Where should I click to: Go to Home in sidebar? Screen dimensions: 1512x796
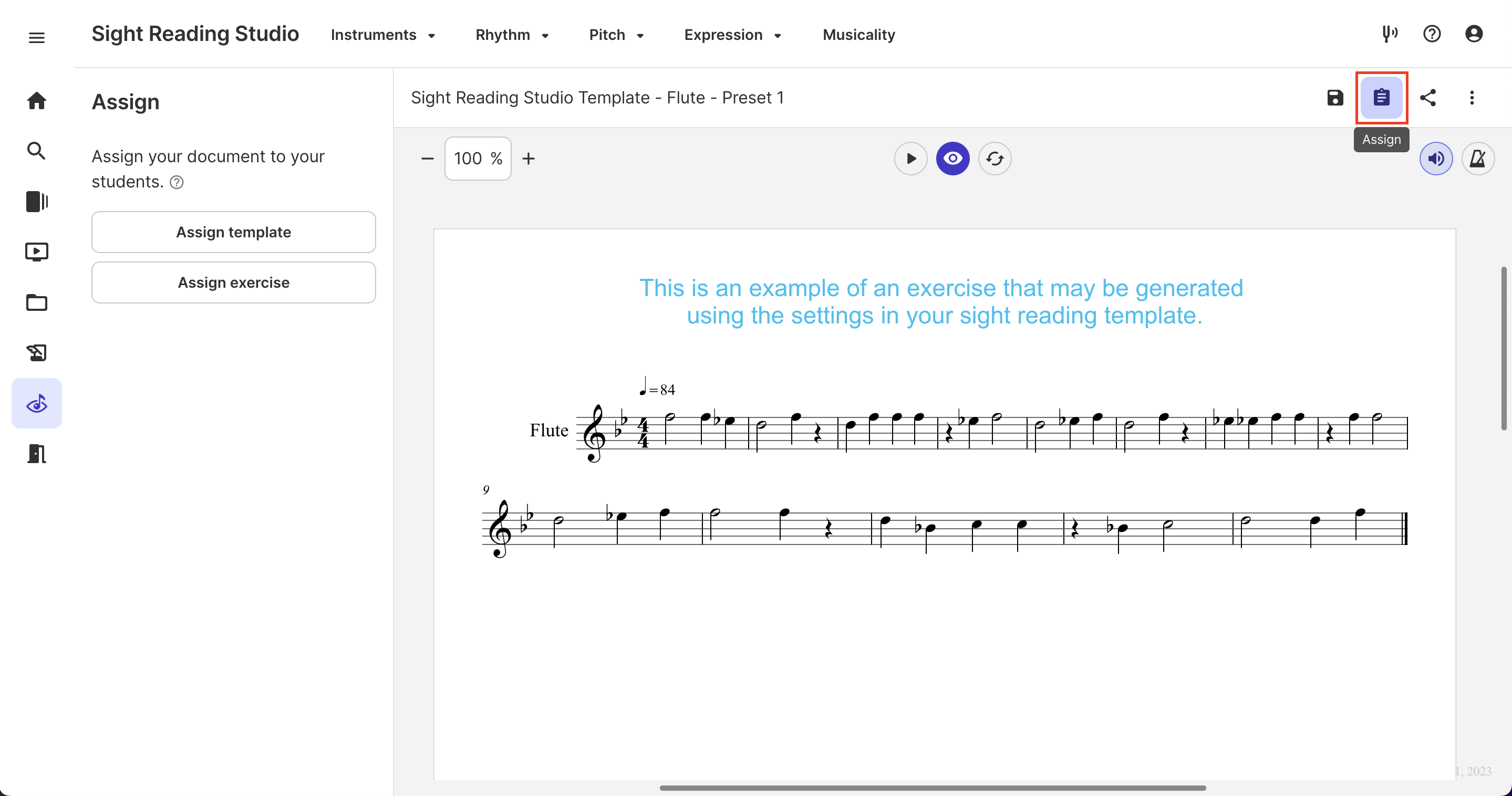pyautogui.click(x=36, y=100)
